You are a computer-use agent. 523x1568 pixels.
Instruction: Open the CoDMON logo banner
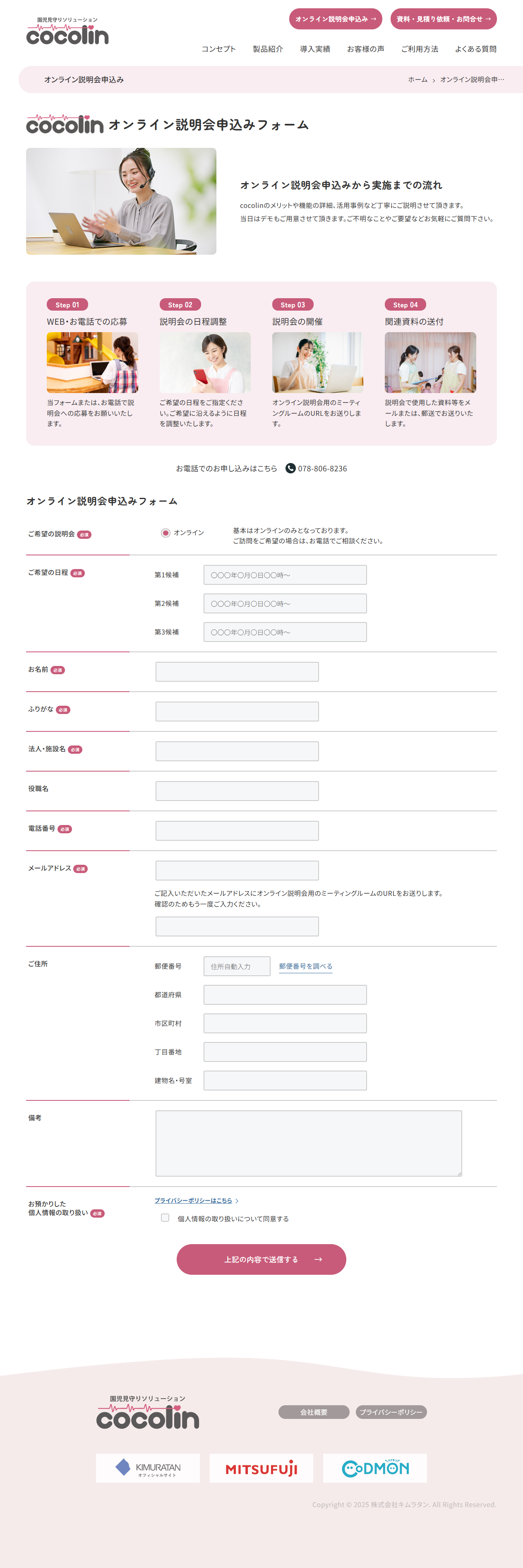click(375, 1468)
